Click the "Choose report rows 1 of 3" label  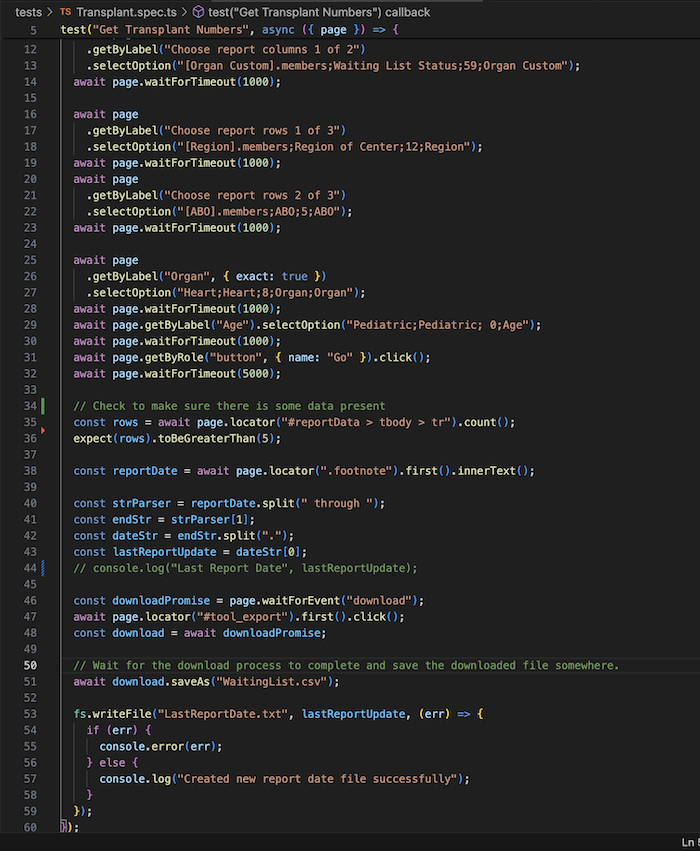[x=252, y=131]
